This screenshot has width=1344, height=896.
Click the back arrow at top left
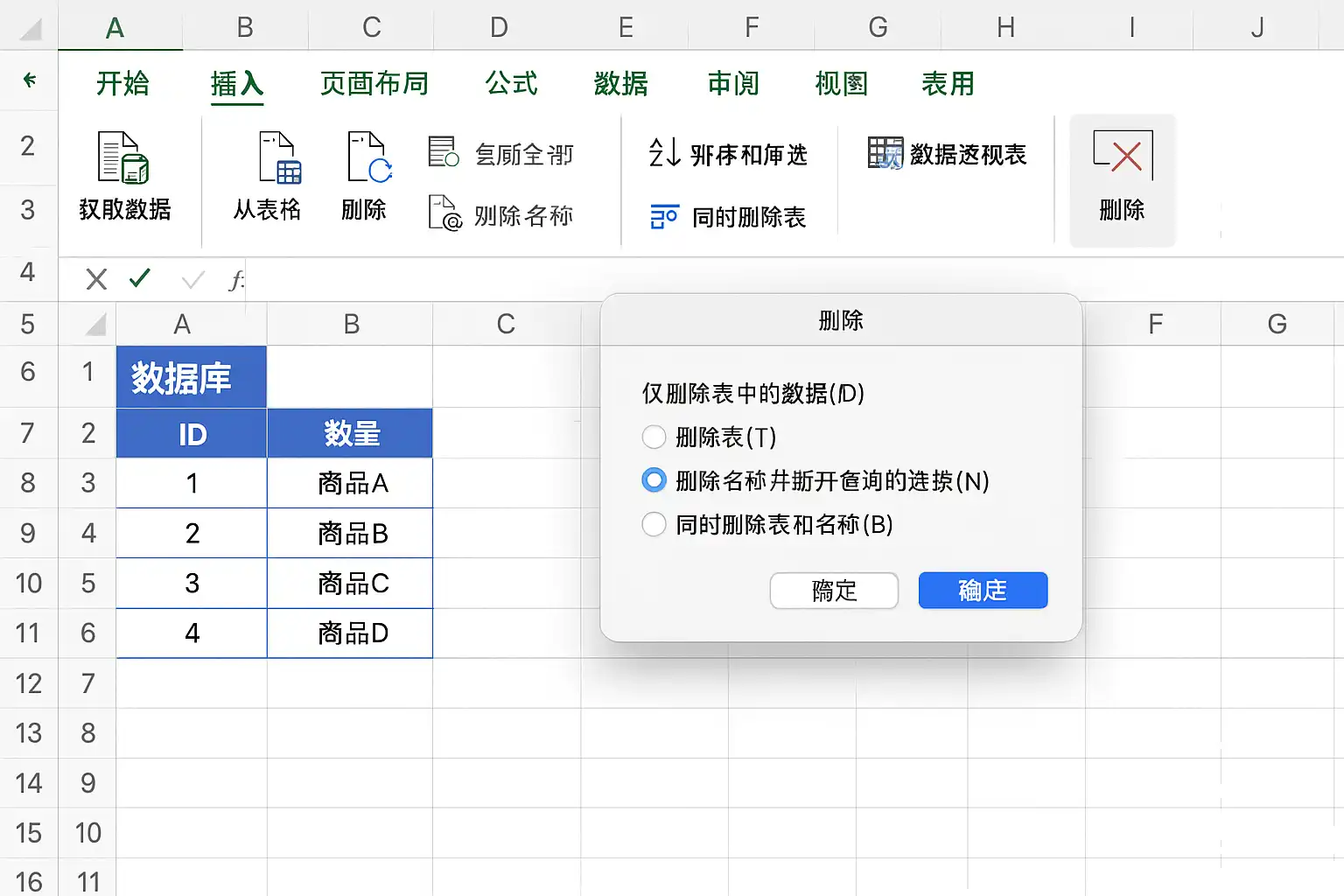[x=30, y=80]
